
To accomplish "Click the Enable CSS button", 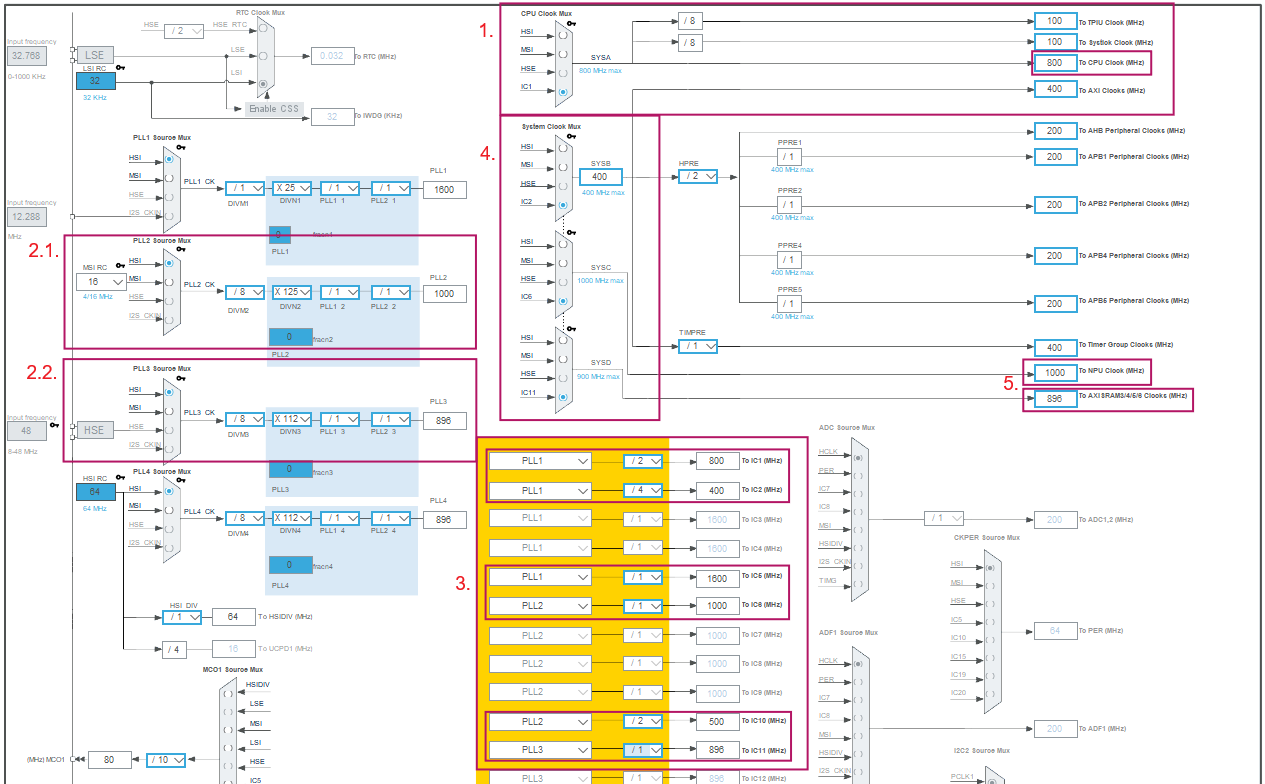I will 273,109.
